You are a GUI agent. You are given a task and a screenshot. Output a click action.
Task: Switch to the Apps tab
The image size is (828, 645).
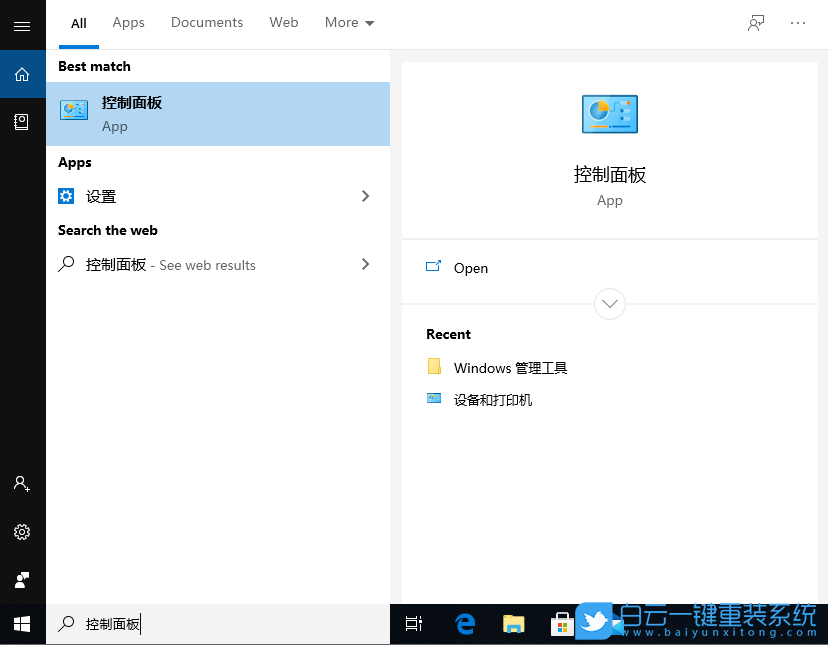(128, 22)
